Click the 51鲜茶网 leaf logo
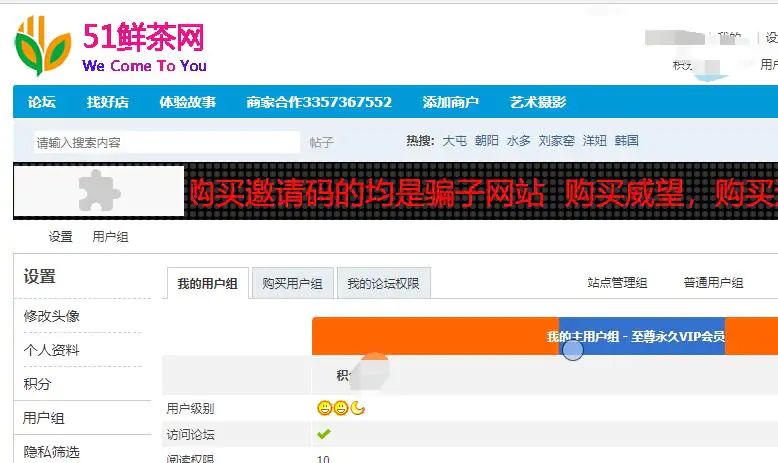The height and width of the screenshot is (463, 778). (43, 46)
